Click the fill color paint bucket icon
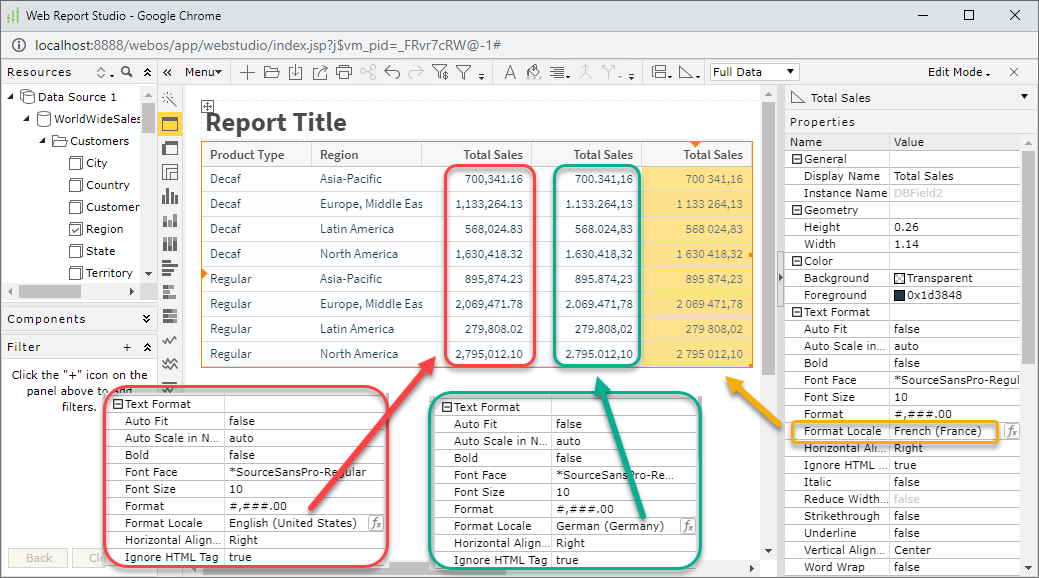This screenshot has height=578, width=1039. point(533,72)
